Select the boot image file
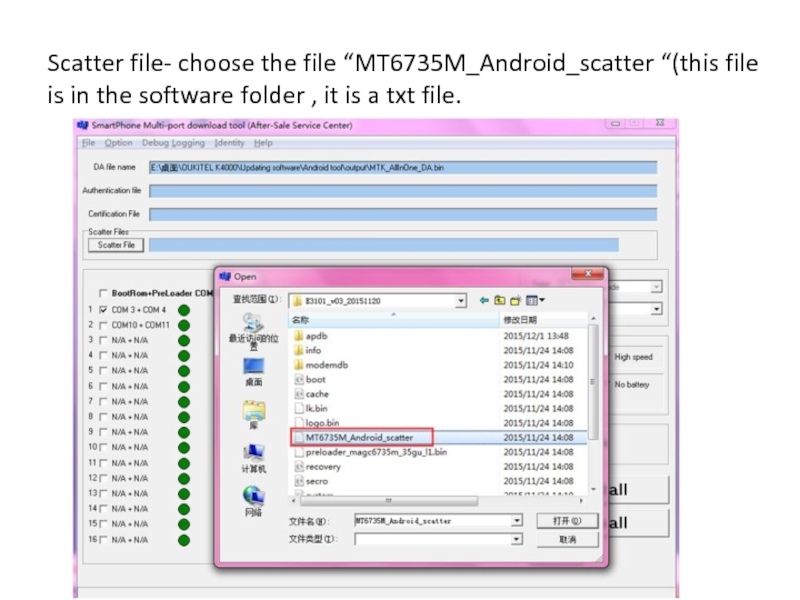800x600 pixels. 310,380
